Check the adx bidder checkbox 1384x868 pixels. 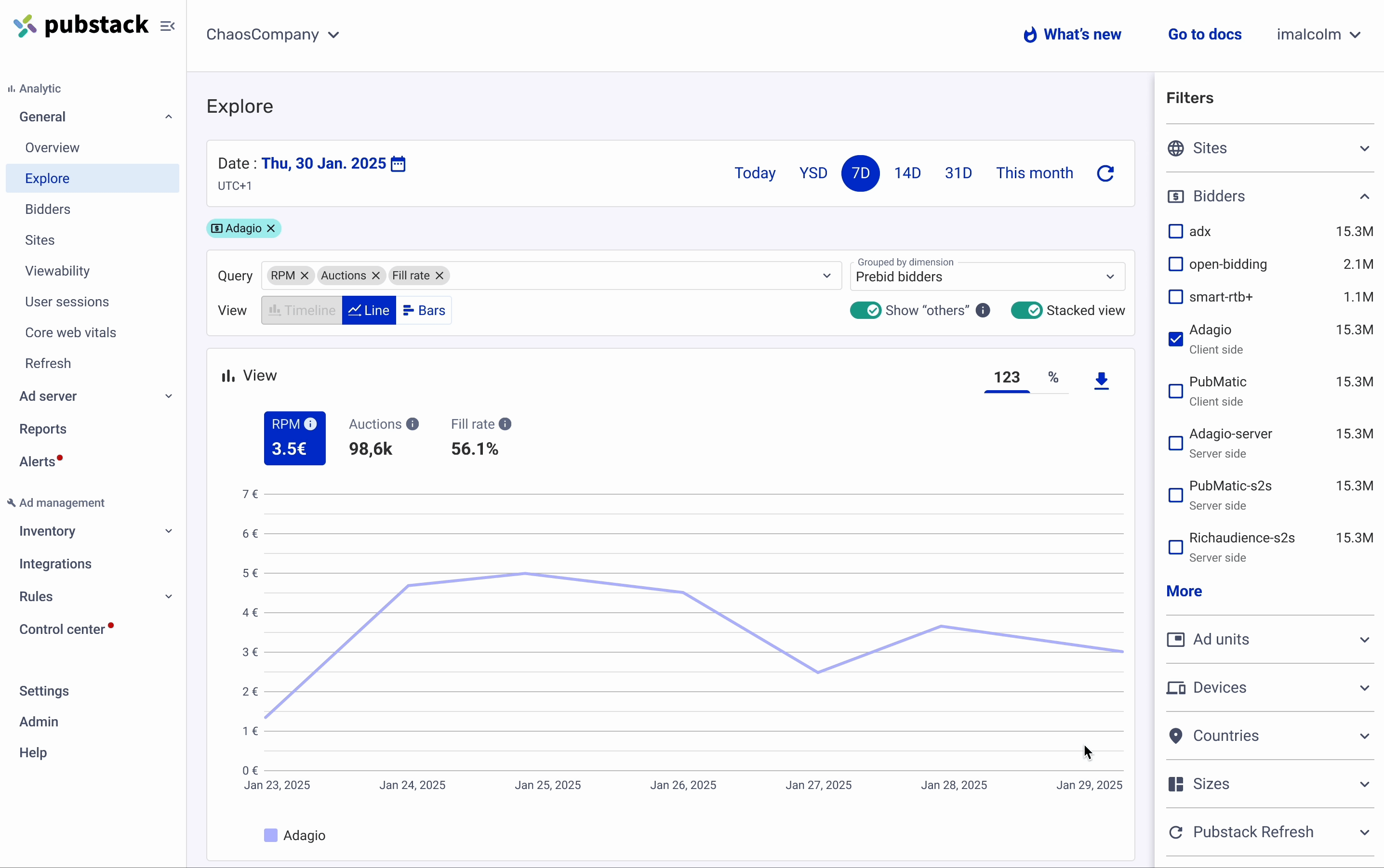click(1176, 232)
